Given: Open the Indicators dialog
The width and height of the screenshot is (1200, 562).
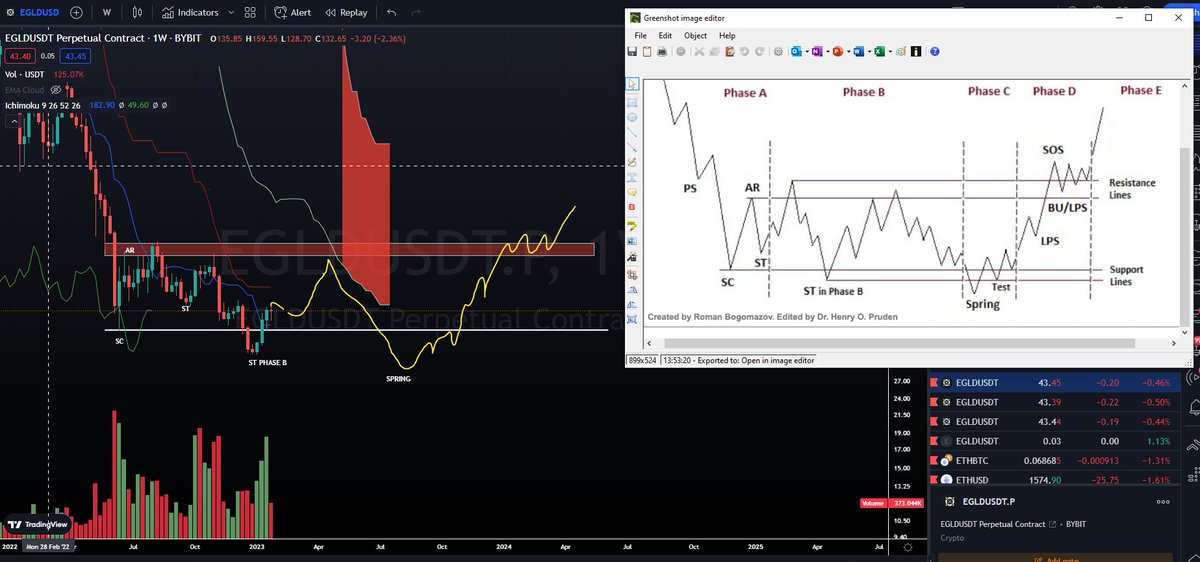Looking at the screenshot, I should (x=190, y=13).
